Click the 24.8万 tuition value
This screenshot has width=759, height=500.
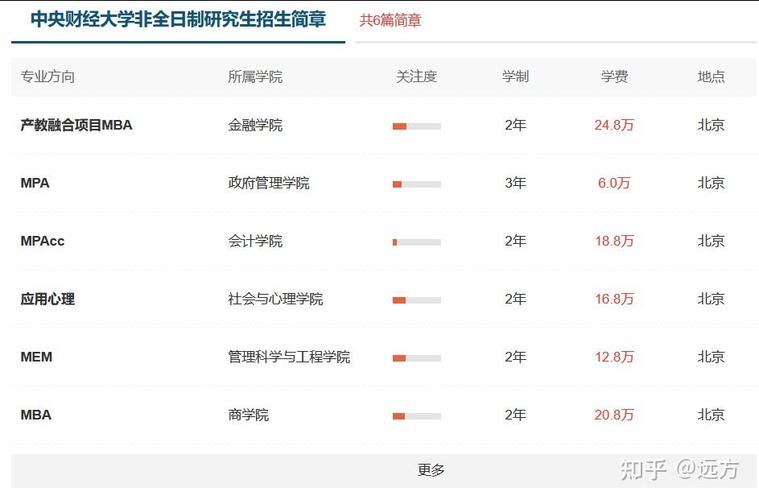tap(614, 125)
